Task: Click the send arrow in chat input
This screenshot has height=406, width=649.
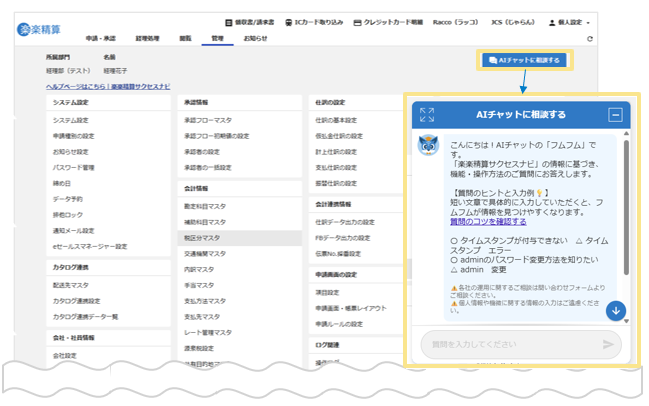Action: tap(608, 344)
